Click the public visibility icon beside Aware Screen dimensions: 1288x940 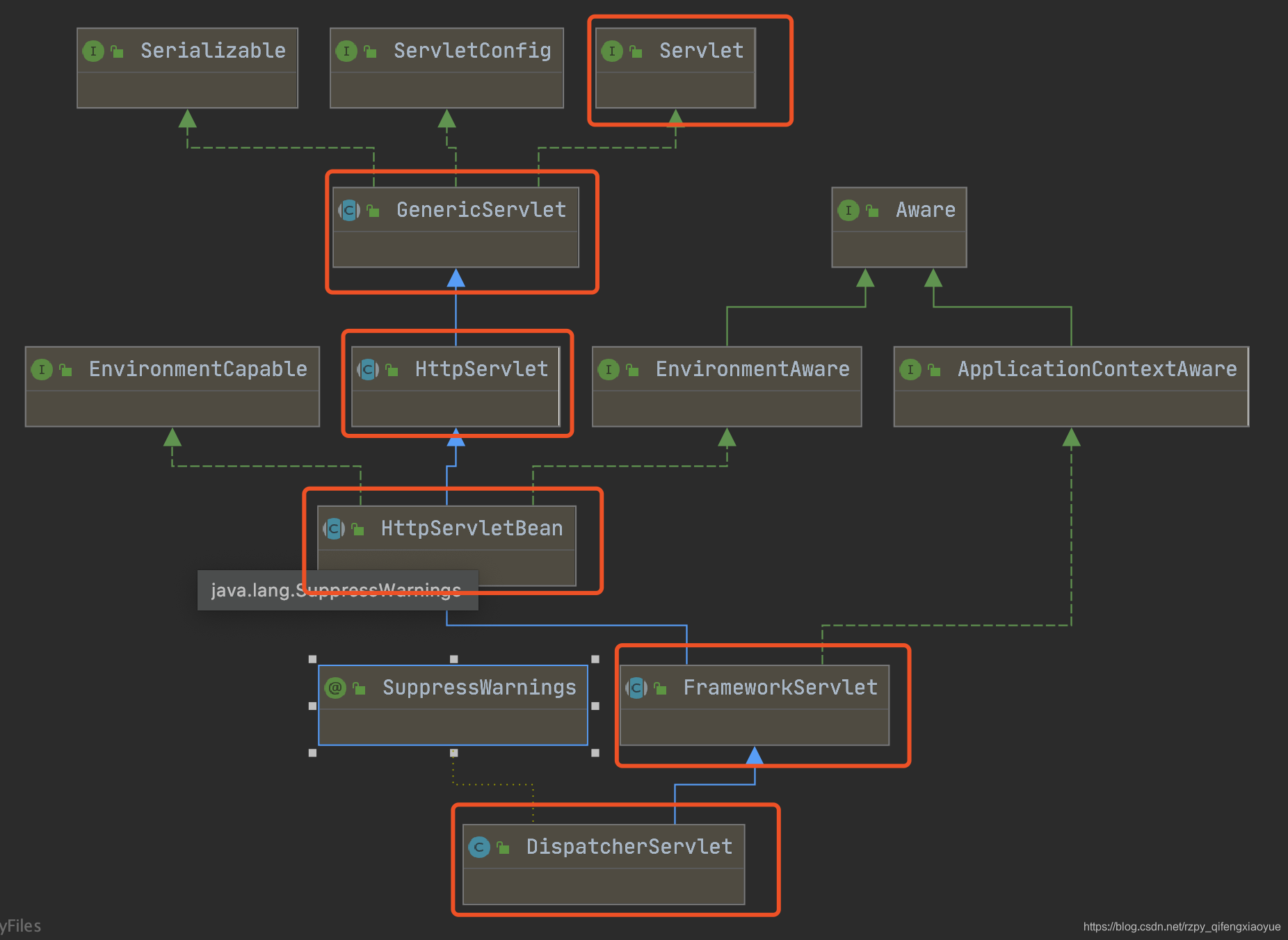[873, 211]
